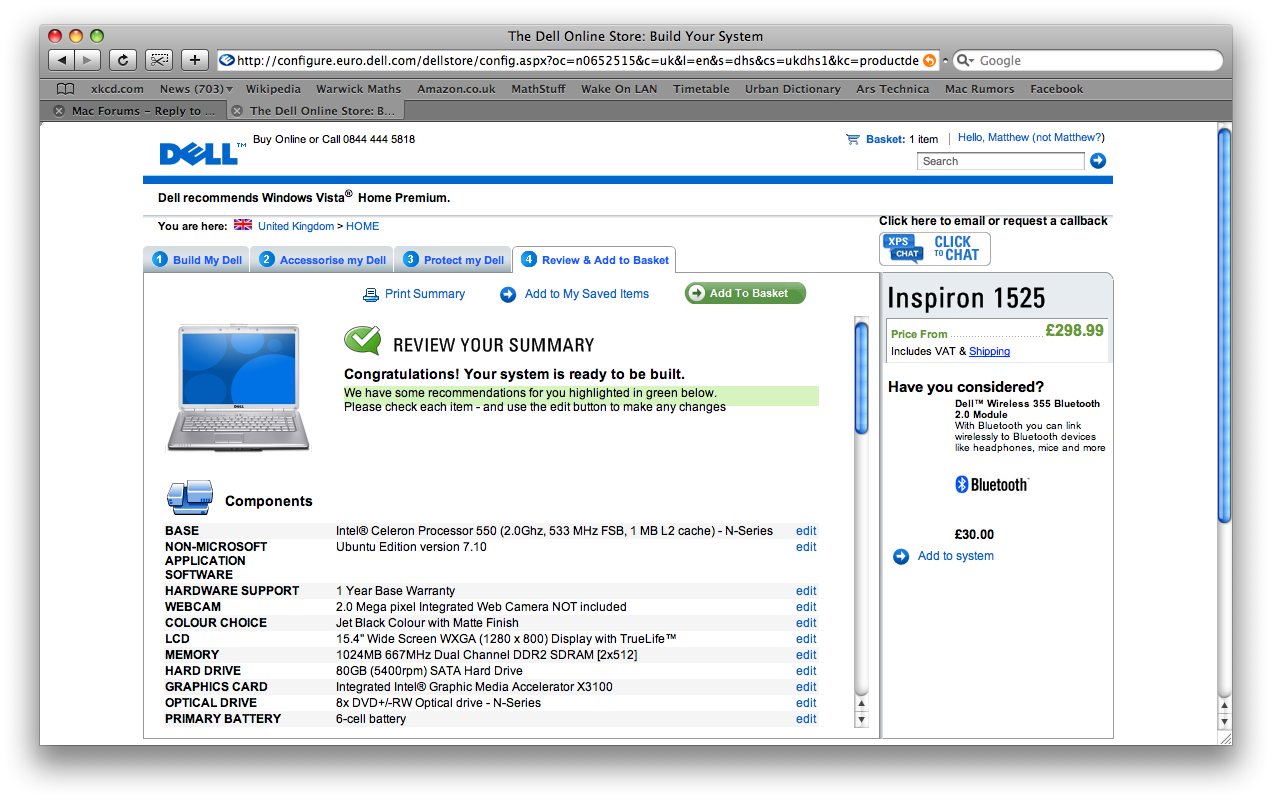Edit the PRIMARY BATTERY row
This screenshot has width=1272, height=800.
pyautogui.click(x=806, y=719)
